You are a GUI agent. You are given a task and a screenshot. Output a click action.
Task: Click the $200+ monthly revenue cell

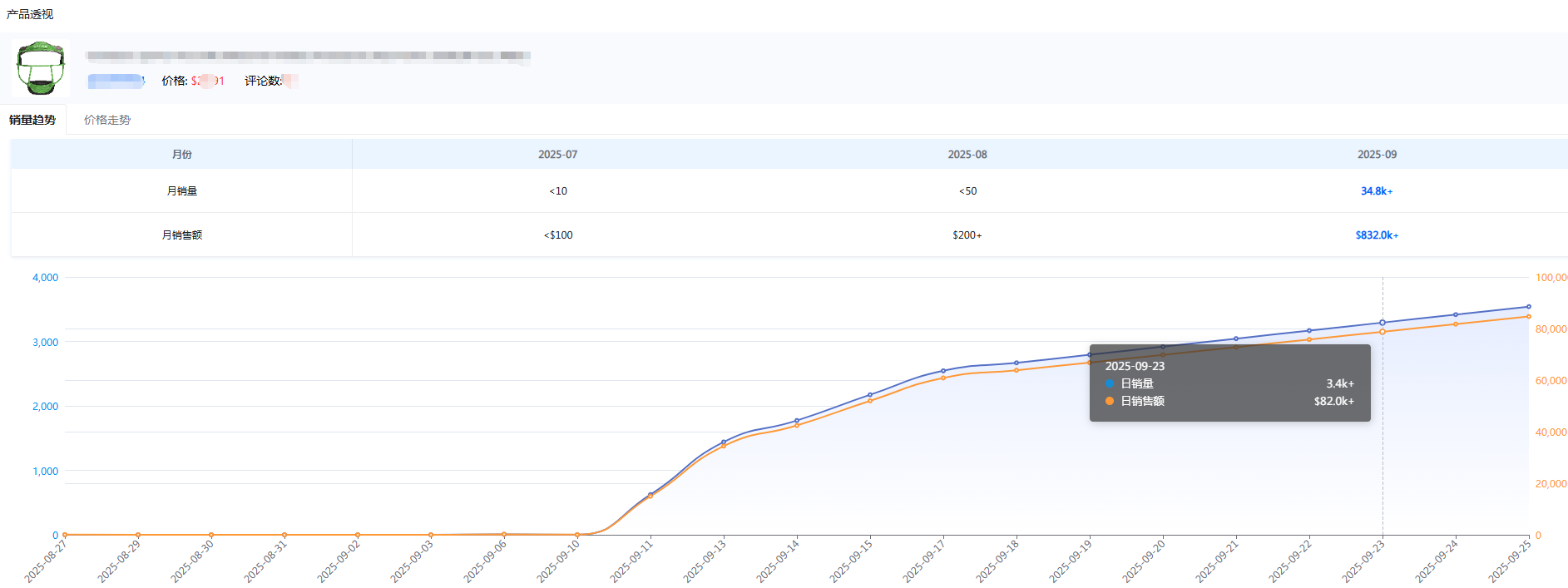(x=967, y=235)
